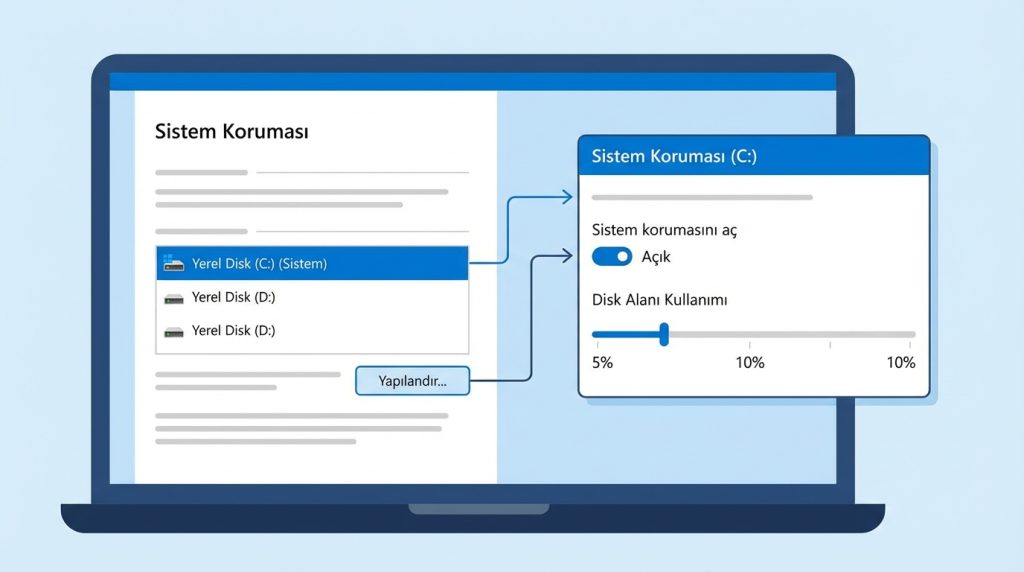Image resolution: width=1024 pixels, height=572 pixels.
Task: Click the Açık label next to the switch
Action: (656, 257)
